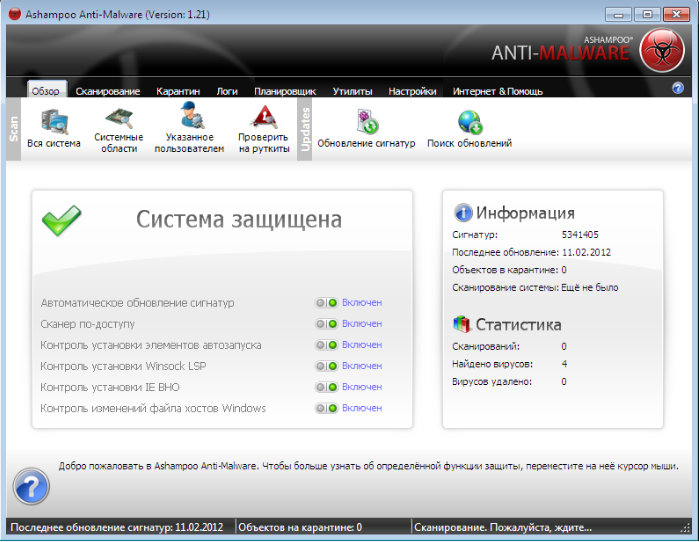699x542 pixels.
Task: Click Сканирований statistic row
Action: pyautogui.click(x=509, y=346)
